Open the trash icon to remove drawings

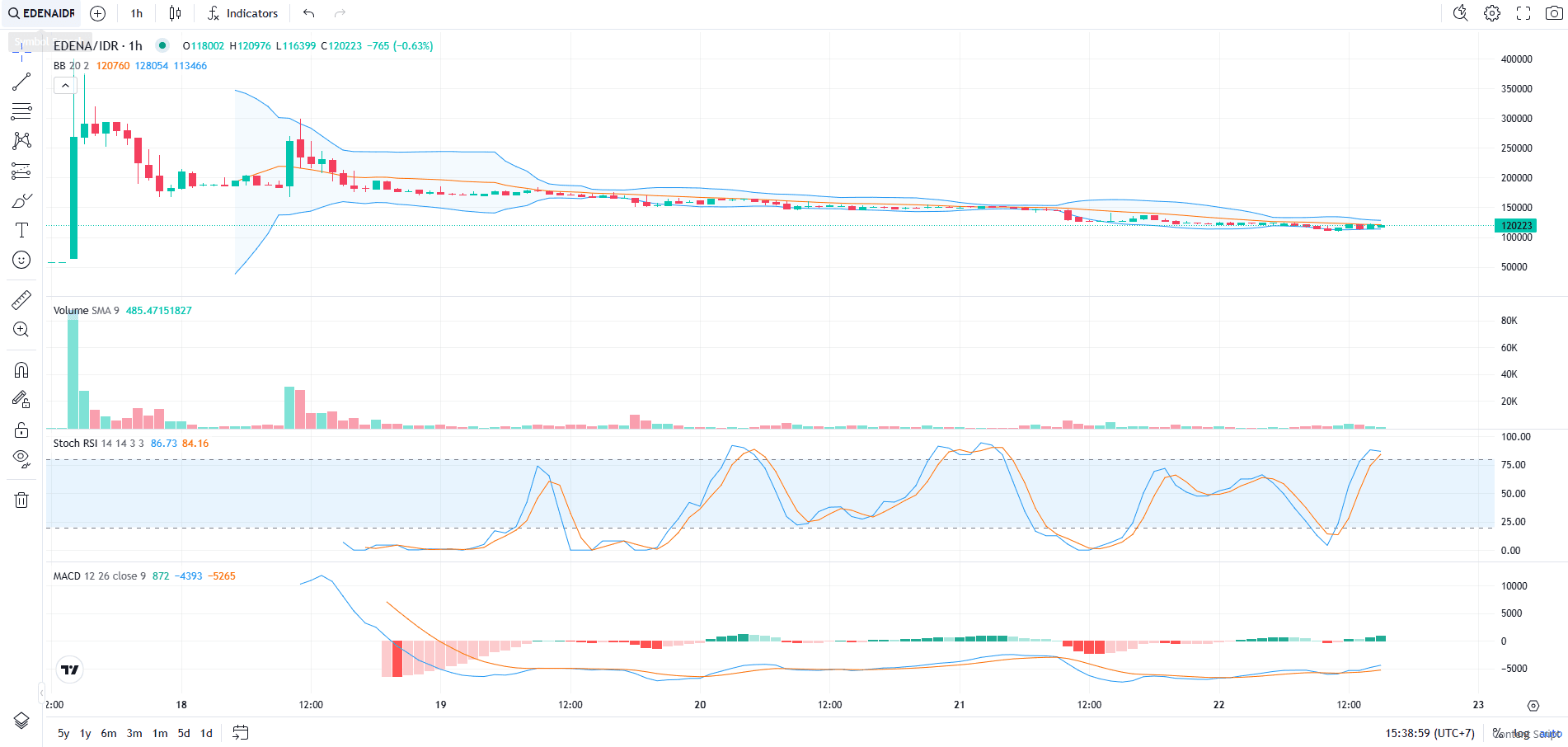pos(21,500)
